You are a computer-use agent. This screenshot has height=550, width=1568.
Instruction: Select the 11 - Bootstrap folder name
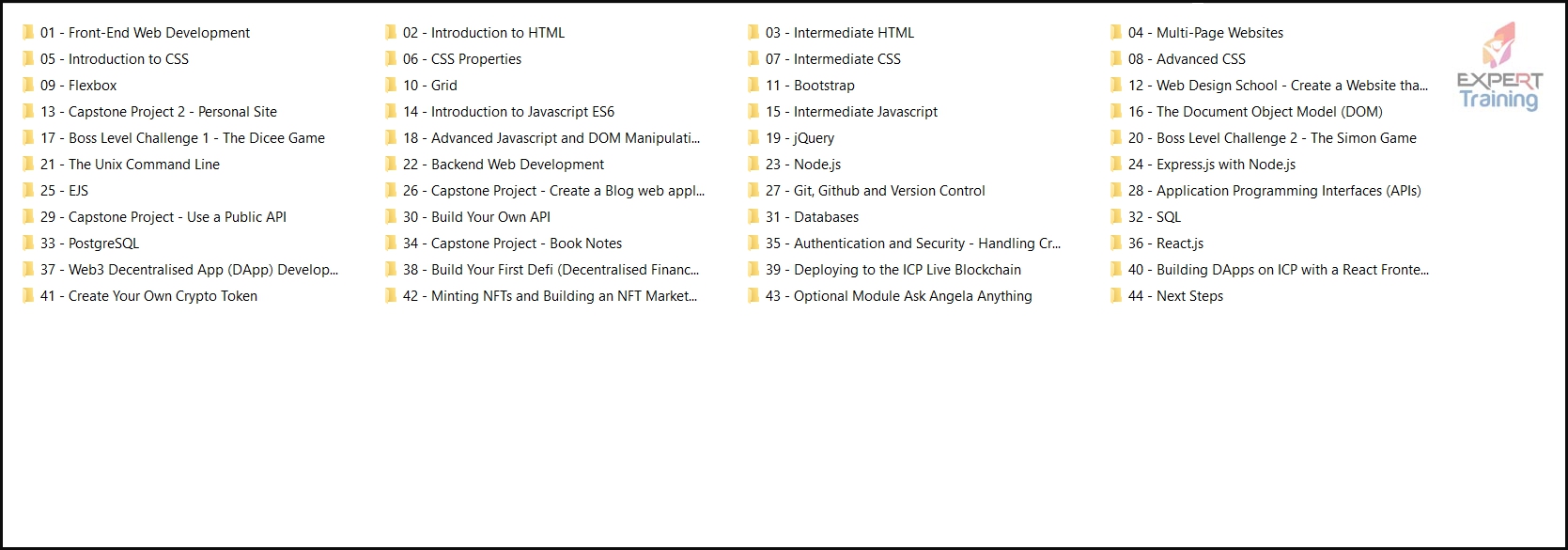[810, 86]
